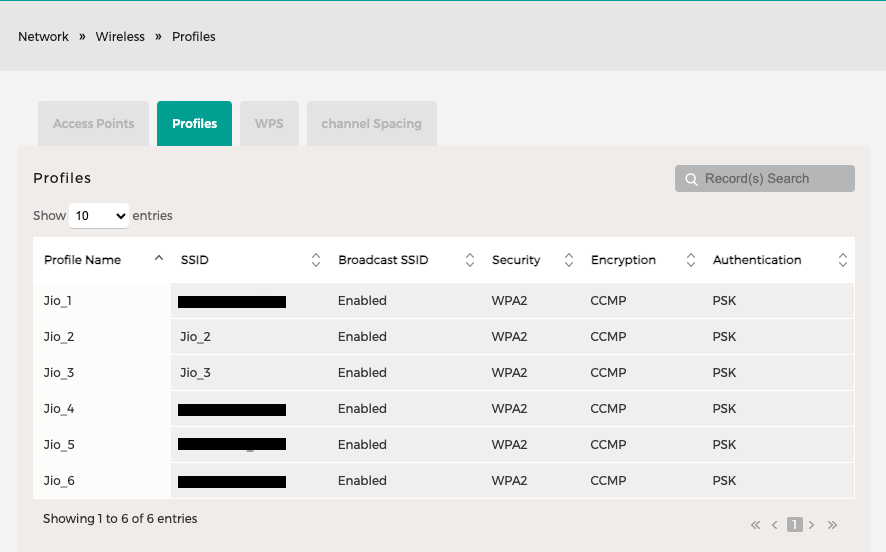Select the Profiles tab

(x=194, y=124)
